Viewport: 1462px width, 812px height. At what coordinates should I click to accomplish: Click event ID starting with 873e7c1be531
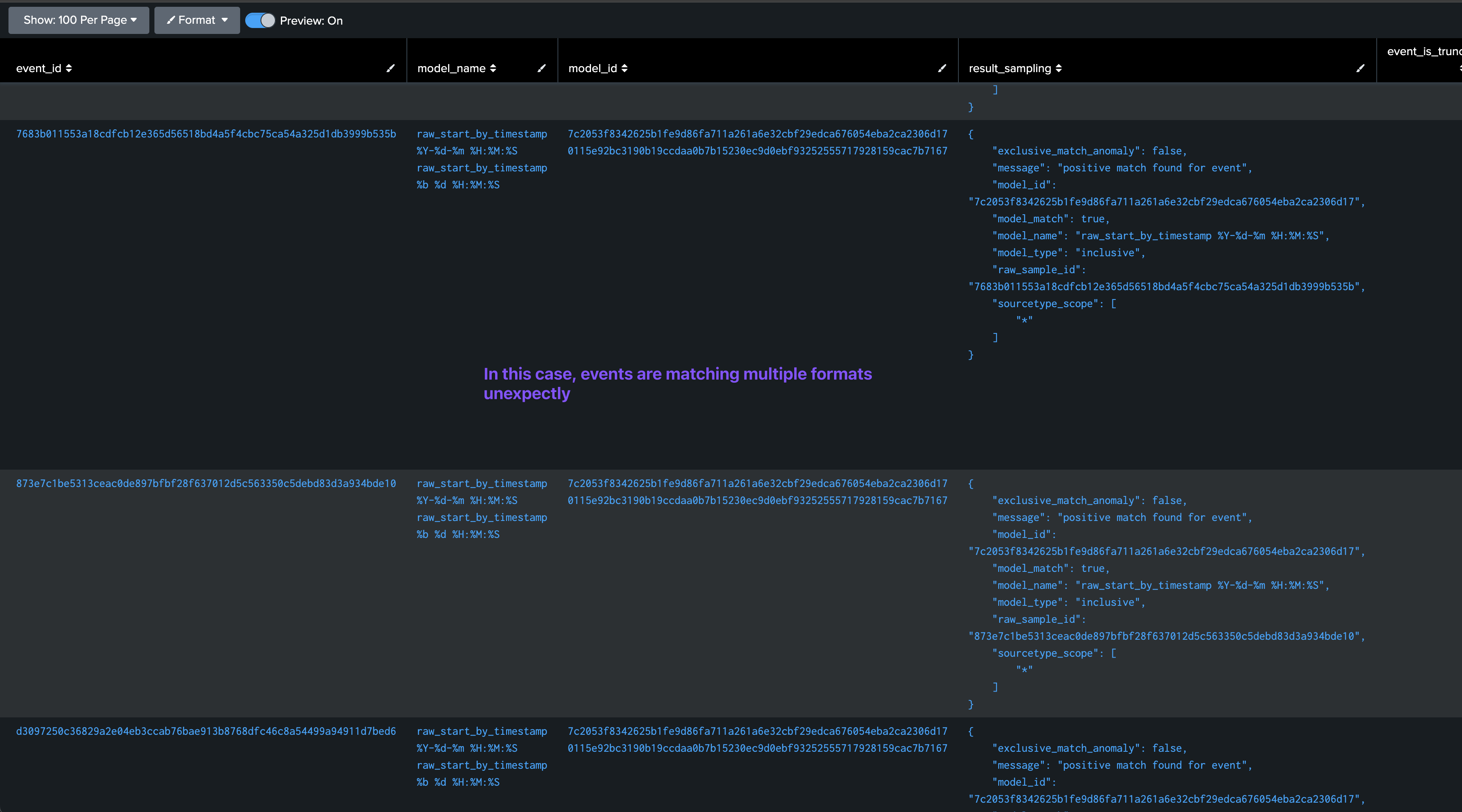click(x=206, y=484)
